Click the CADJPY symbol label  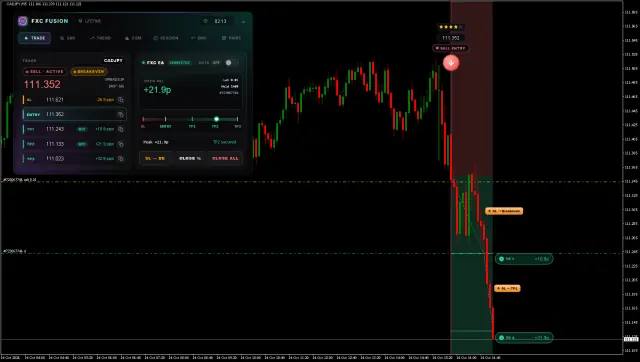click(x=113, y=60)
